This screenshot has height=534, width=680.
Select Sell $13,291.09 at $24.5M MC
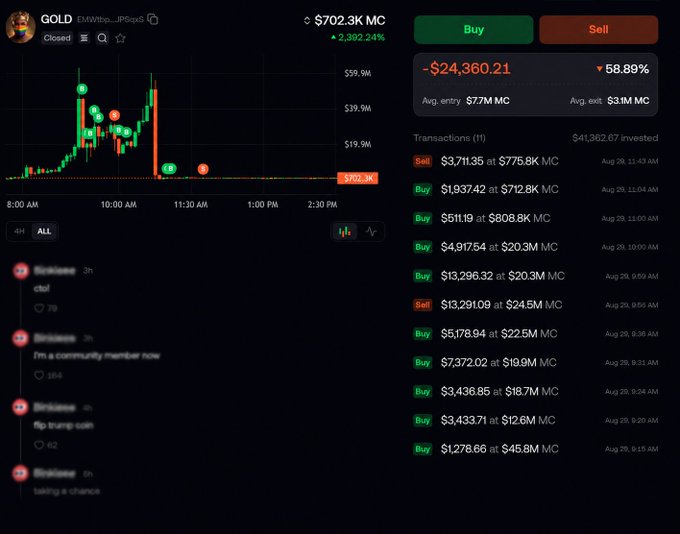click(x=536, y=305)
